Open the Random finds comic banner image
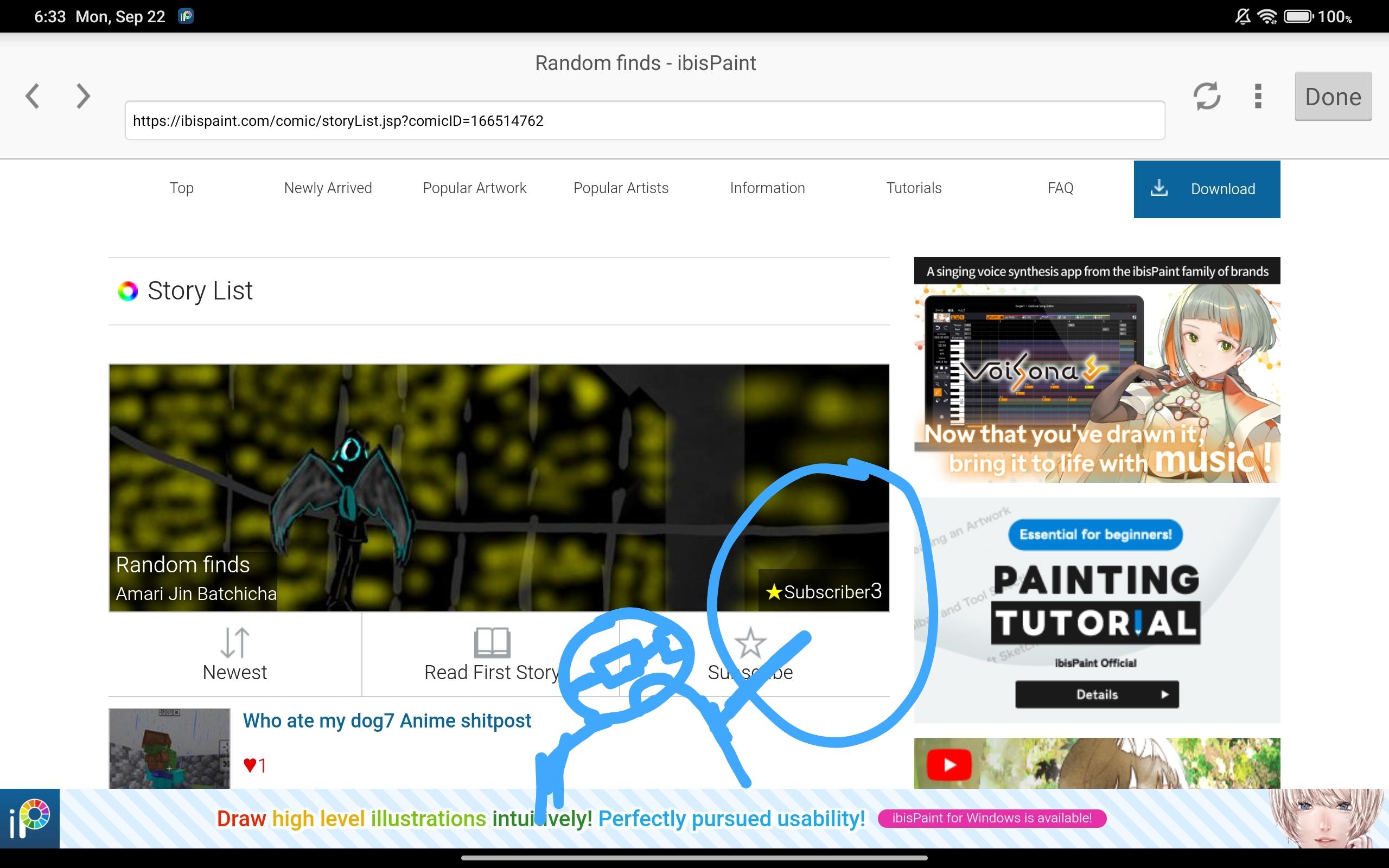Viewport: 1389px width, 868px height. [x=499, y=487]
